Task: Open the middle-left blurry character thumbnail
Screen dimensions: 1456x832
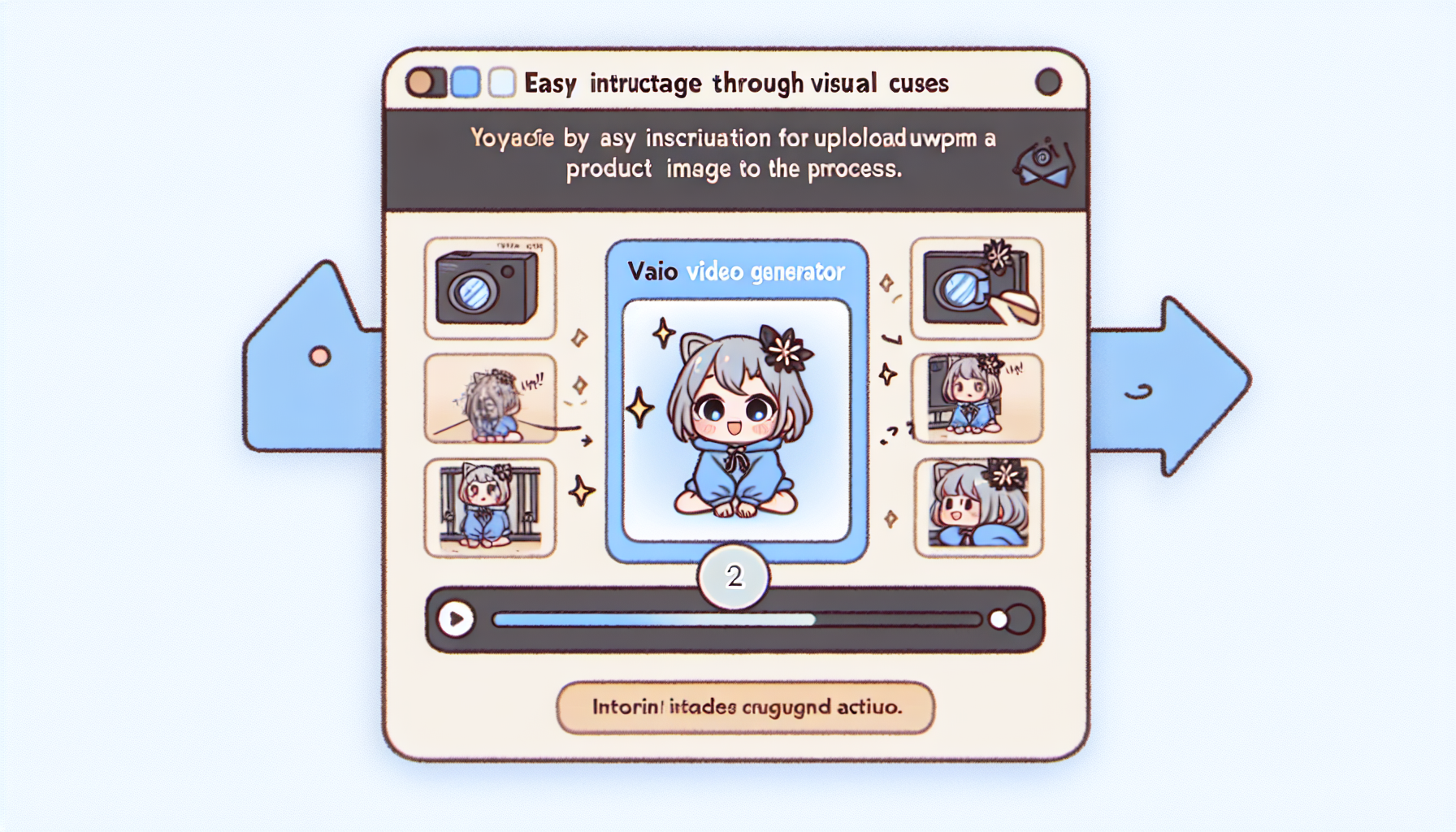Action: tap(490, 399)
